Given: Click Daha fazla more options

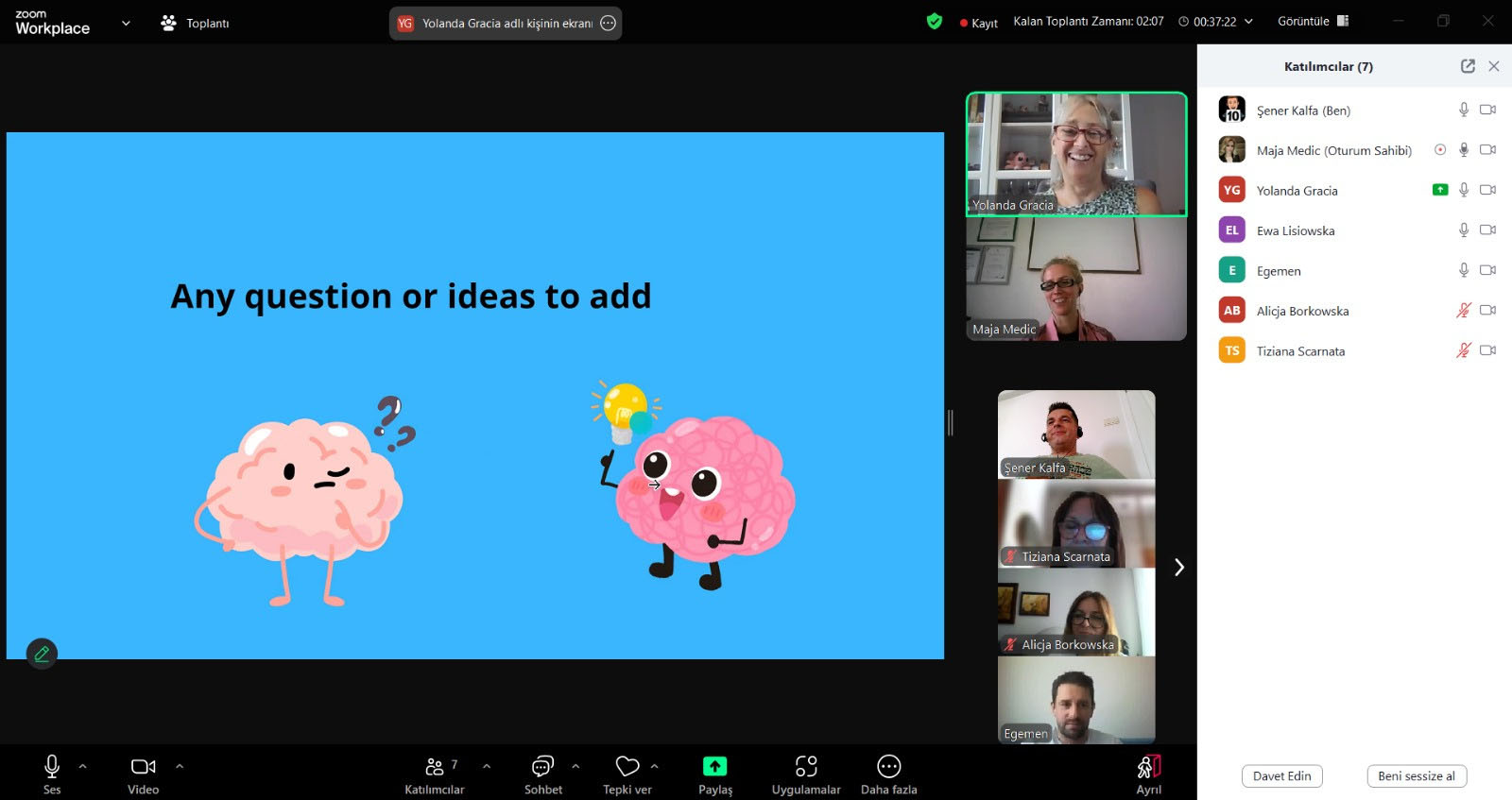Looking at the screenshot, I should (888, 766).
